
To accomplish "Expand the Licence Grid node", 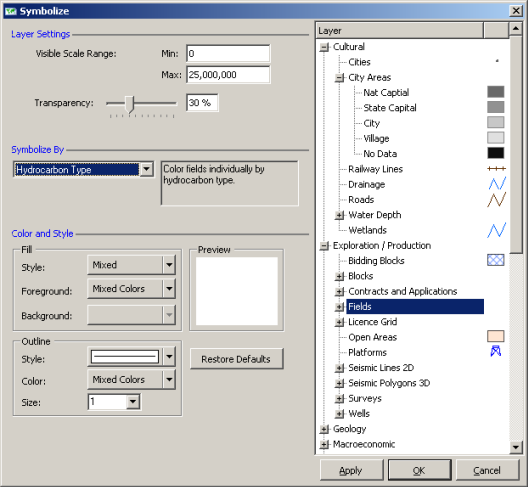I will pos(339,322).
